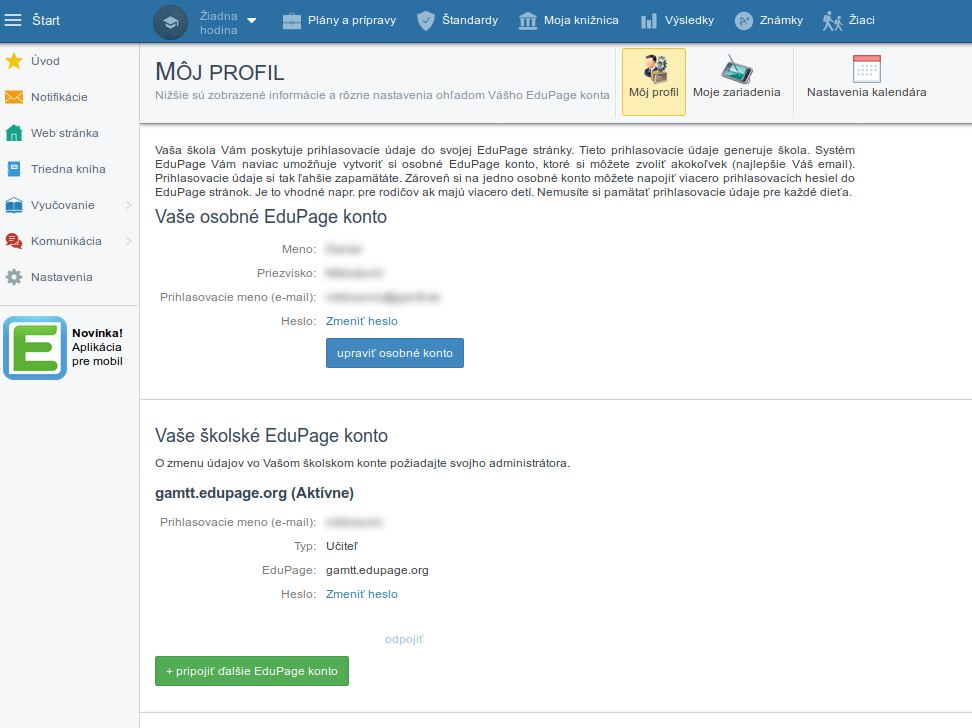Viewport: 972px width, 728px height.
Task: Click the Vaše školské EduPage konto heading
Action: pos(272,435)
